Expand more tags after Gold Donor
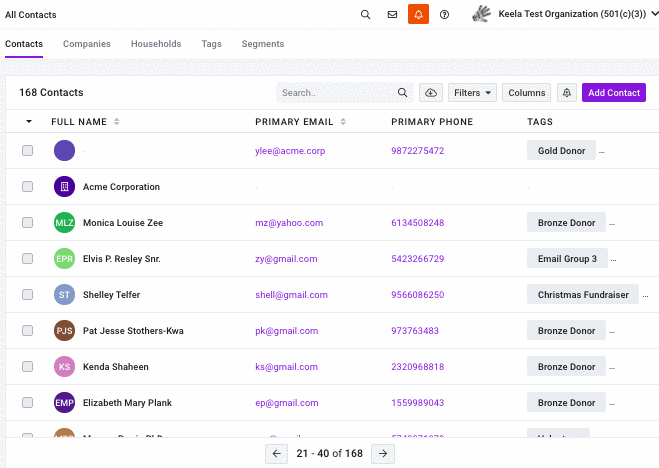 tap(602, 152)
